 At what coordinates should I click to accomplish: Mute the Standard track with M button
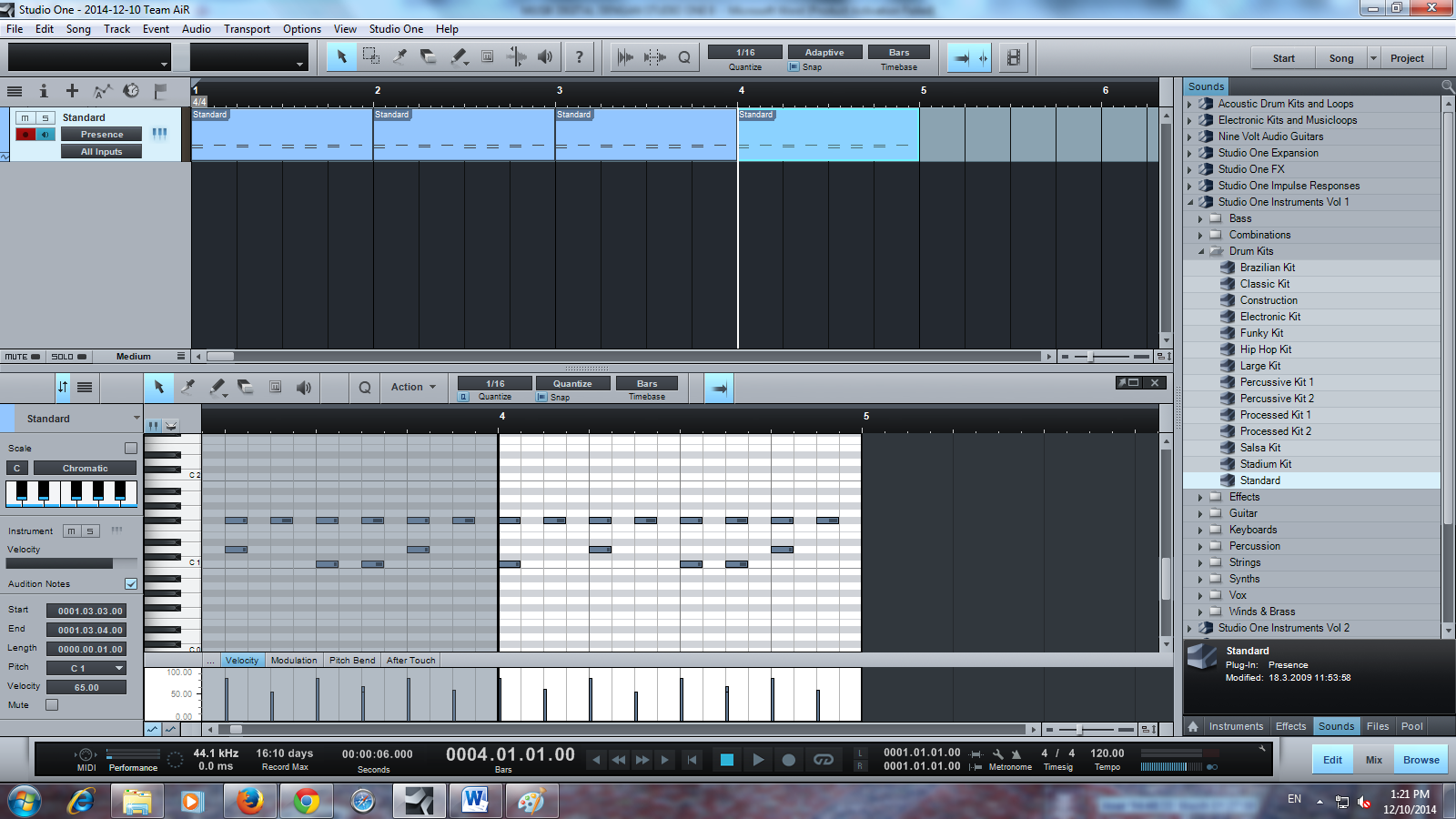(x=25, y=117)
